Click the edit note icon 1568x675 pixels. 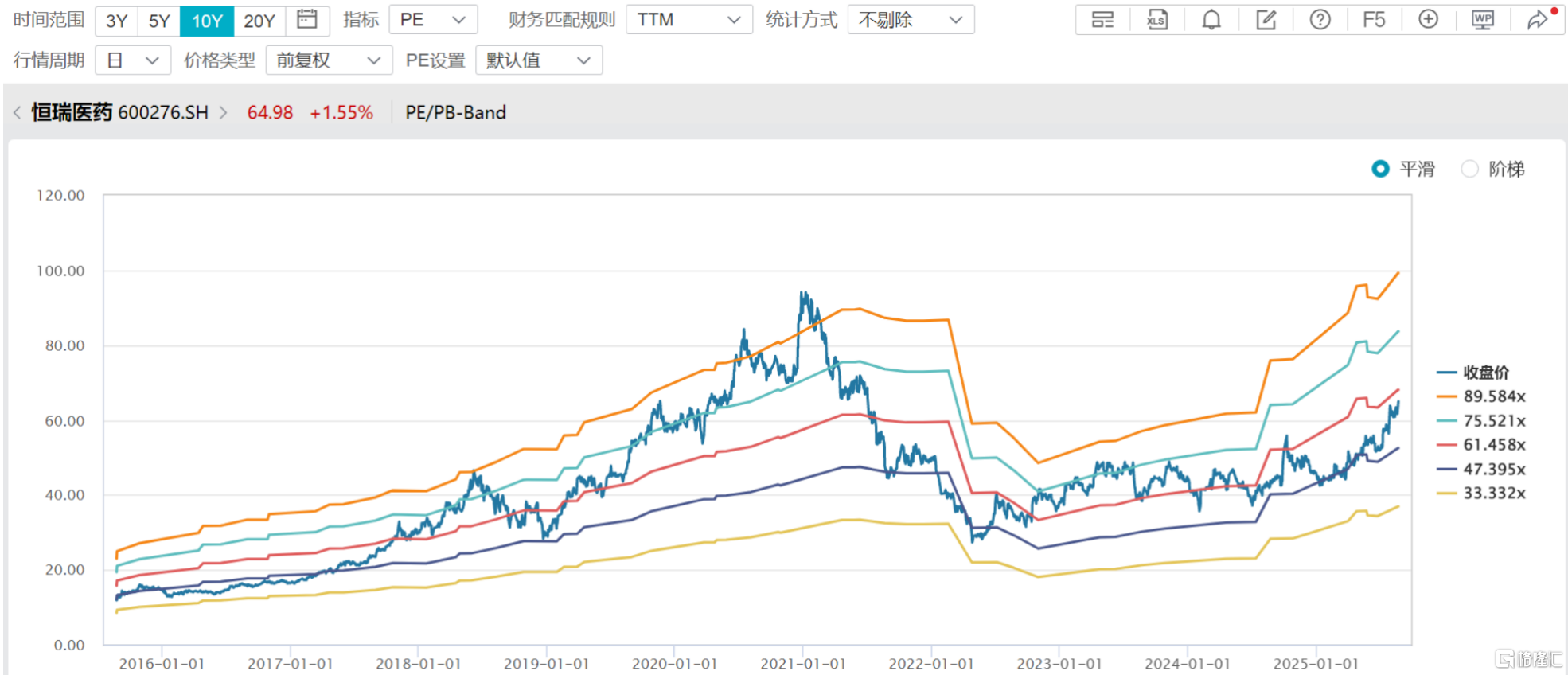1266,20
